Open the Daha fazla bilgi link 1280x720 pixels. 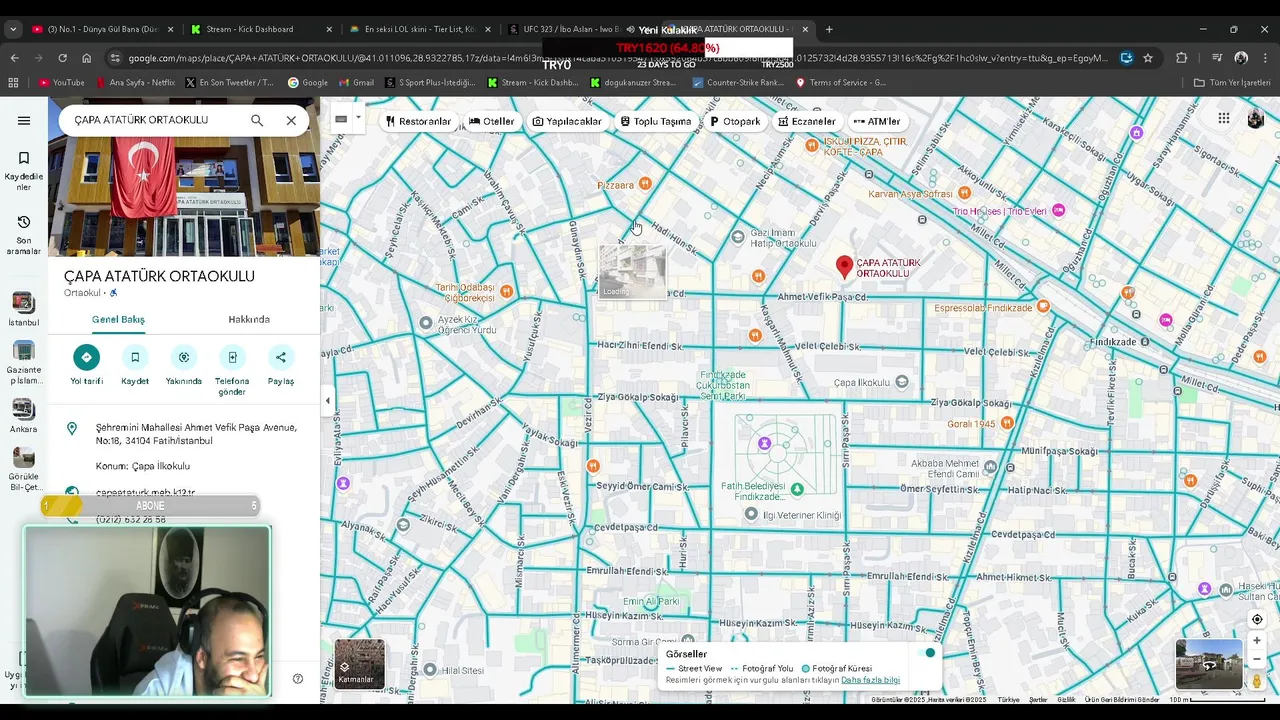click(x=870, y=680)
